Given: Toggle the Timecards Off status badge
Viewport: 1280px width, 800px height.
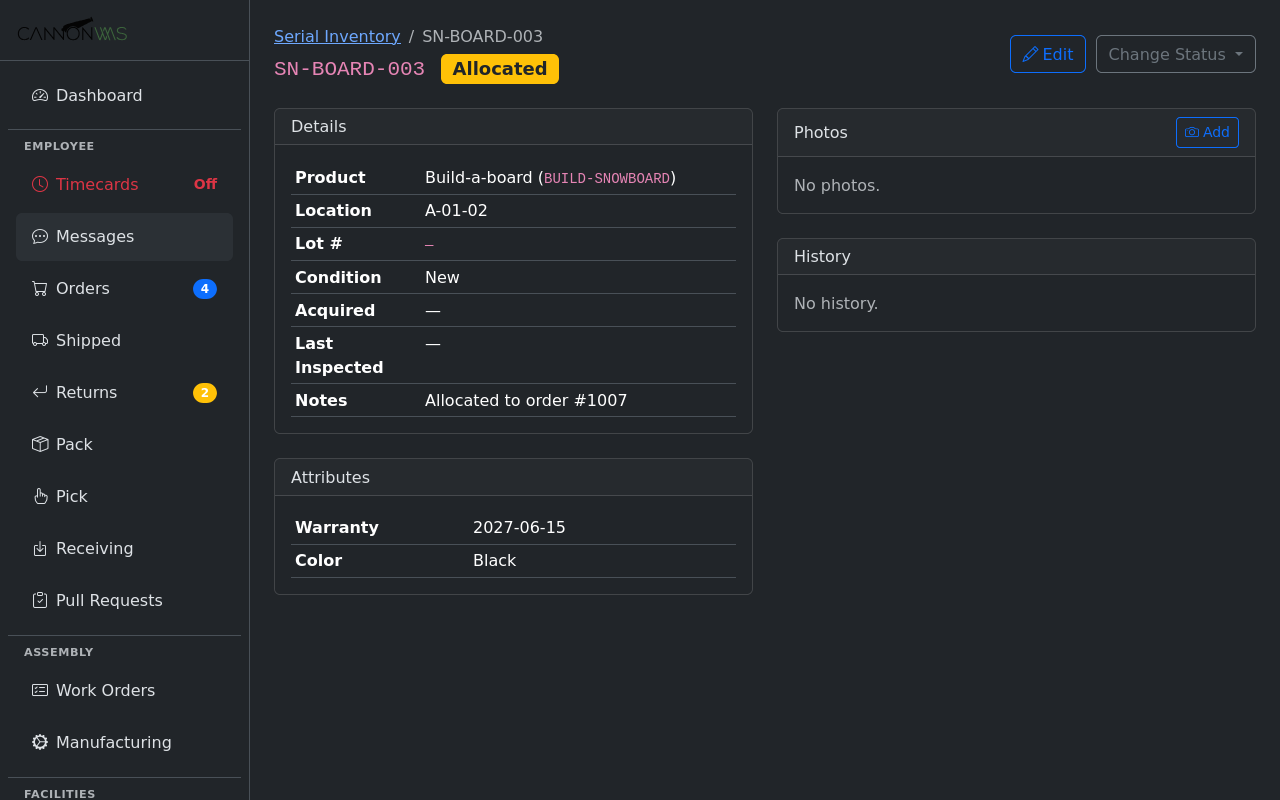Looking at the screenshot, I should click(x=205, y=184).
